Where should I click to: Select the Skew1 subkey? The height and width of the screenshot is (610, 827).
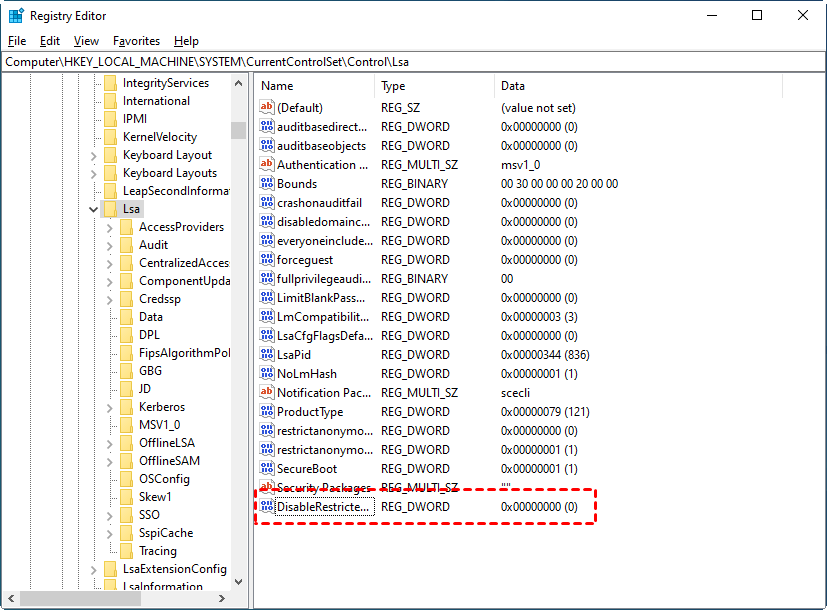click(x=155, y=497)
